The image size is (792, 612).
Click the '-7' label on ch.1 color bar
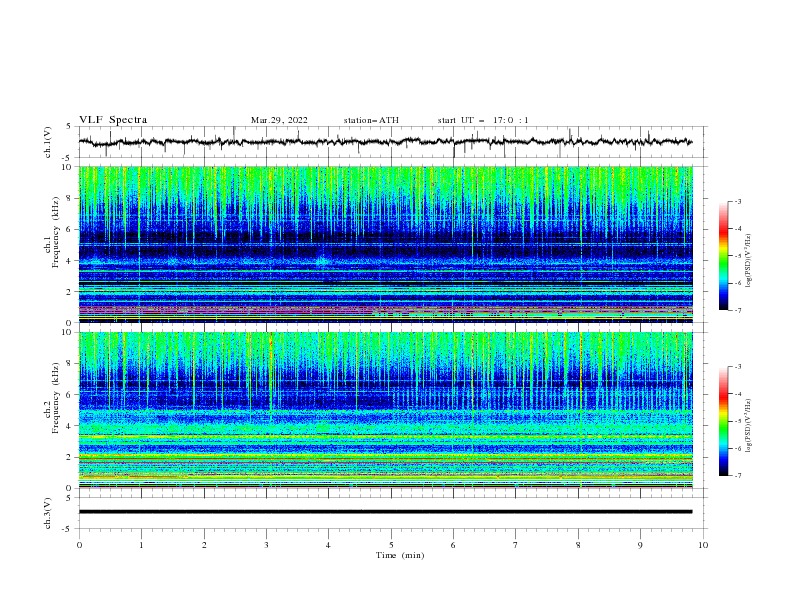tap(738, 310)
